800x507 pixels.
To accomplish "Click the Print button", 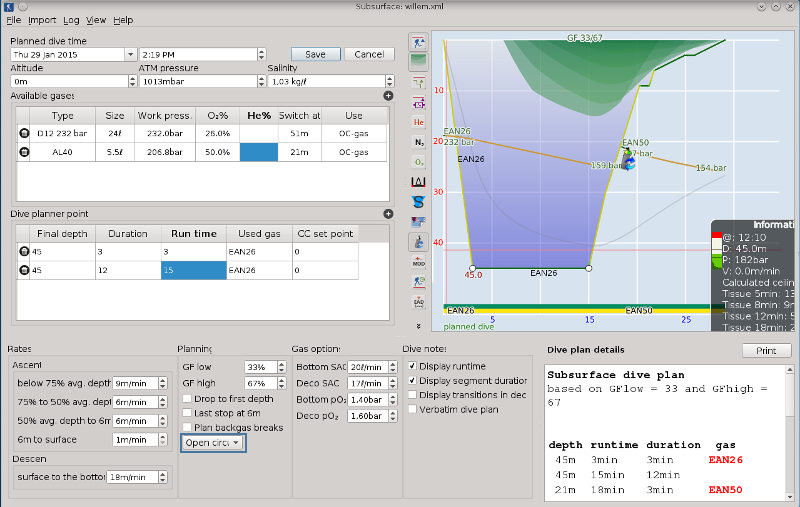I will tap(766, 351).
